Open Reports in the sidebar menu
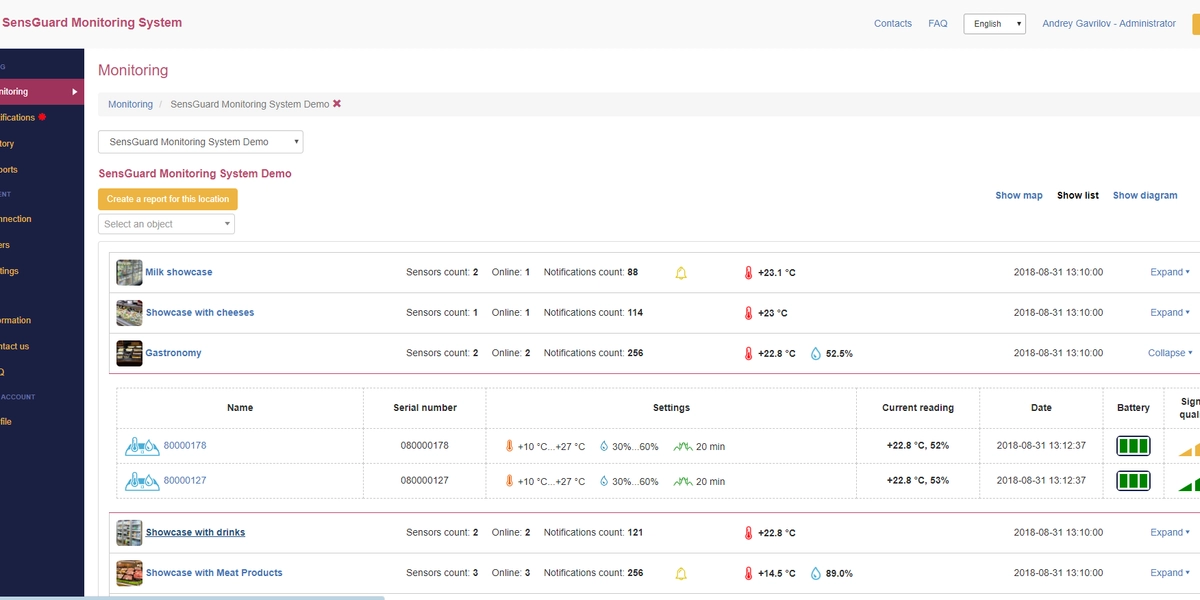Screen dimensions: 1200x600 [9, 170]
